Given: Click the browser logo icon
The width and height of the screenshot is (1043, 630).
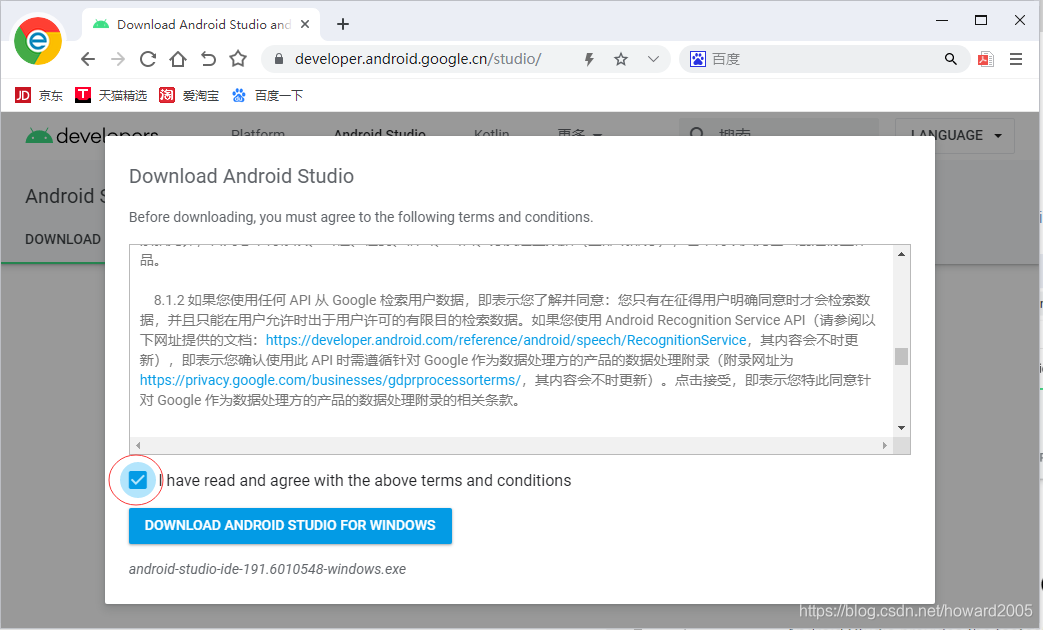Looking at the screenshot, I should point(38,41).
